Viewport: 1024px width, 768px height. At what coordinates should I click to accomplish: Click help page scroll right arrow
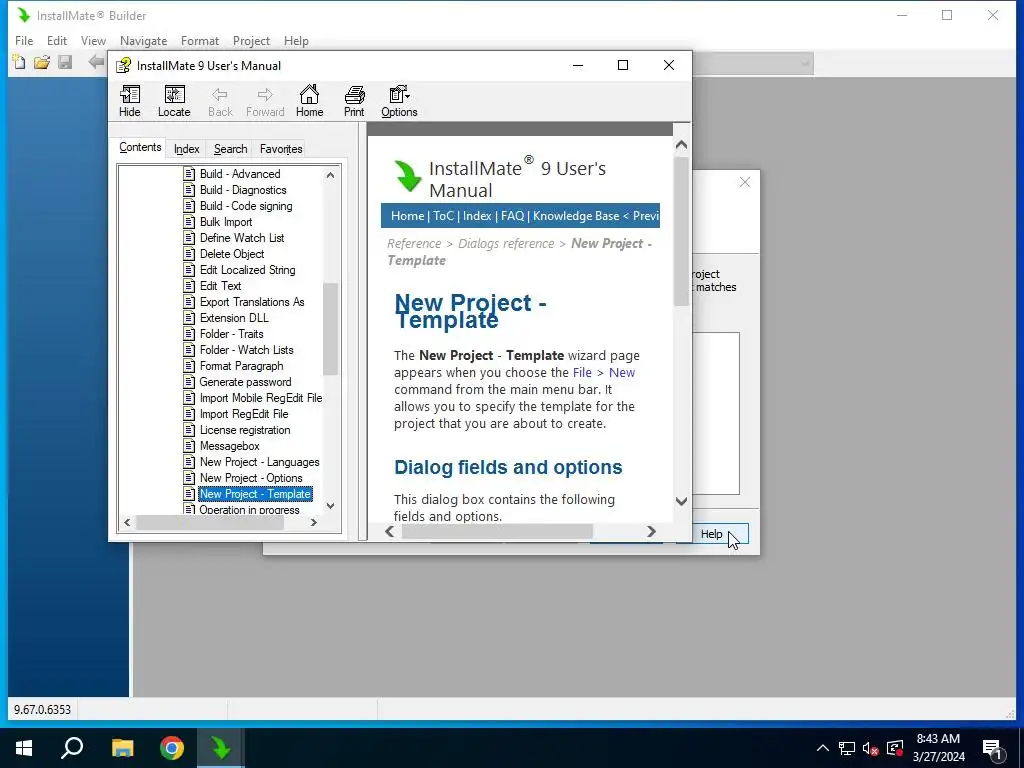(651, 532)
